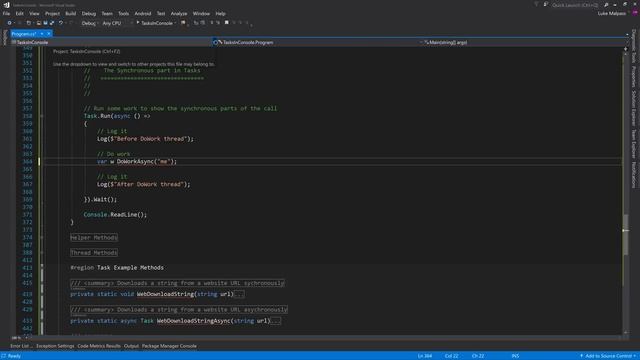The width and height of the screenshot is (640, 360).
Task: Open the View menu
Action: 34,13
